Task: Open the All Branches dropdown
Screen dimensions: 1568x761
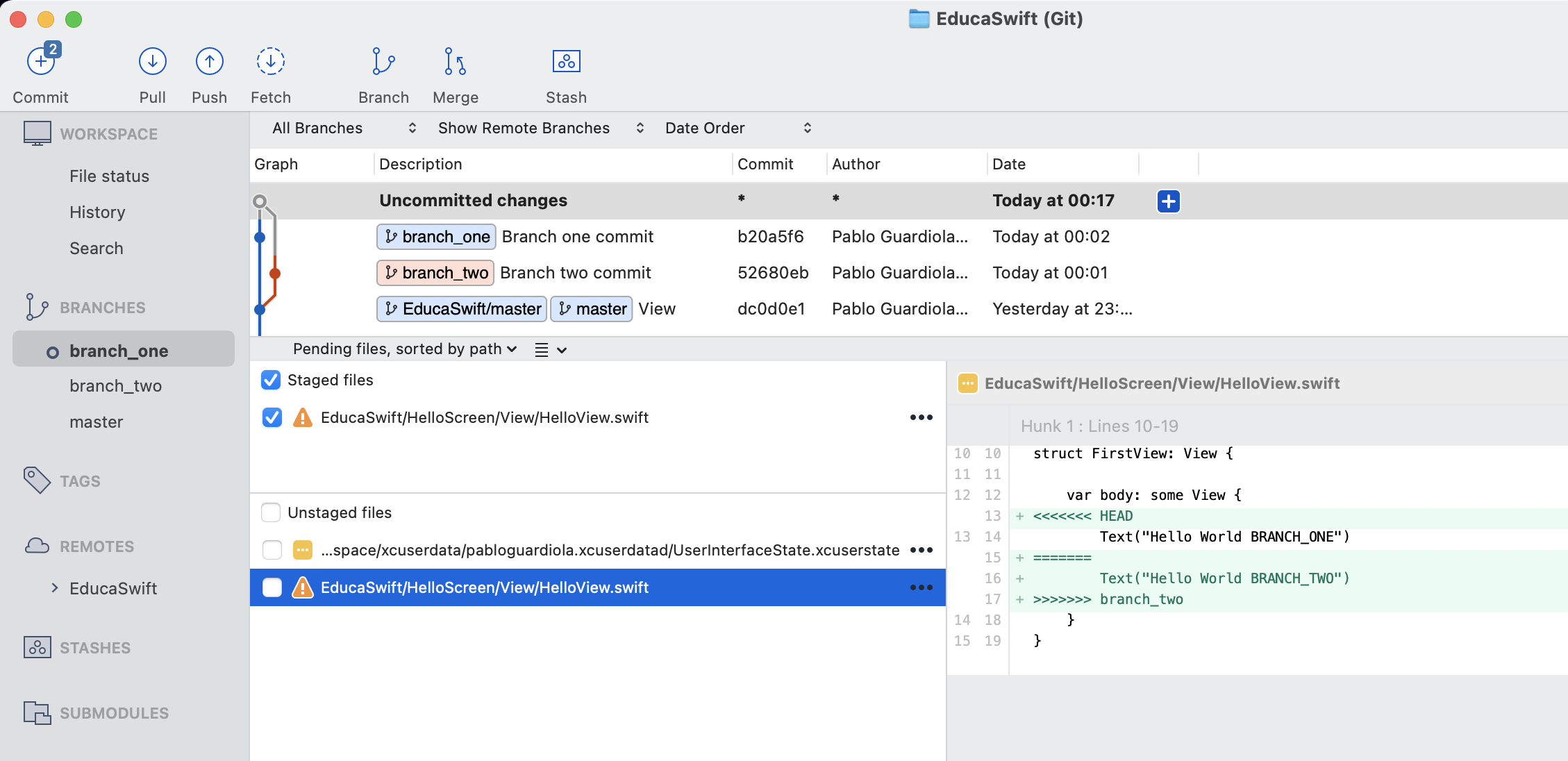Action: pos(344,128)
